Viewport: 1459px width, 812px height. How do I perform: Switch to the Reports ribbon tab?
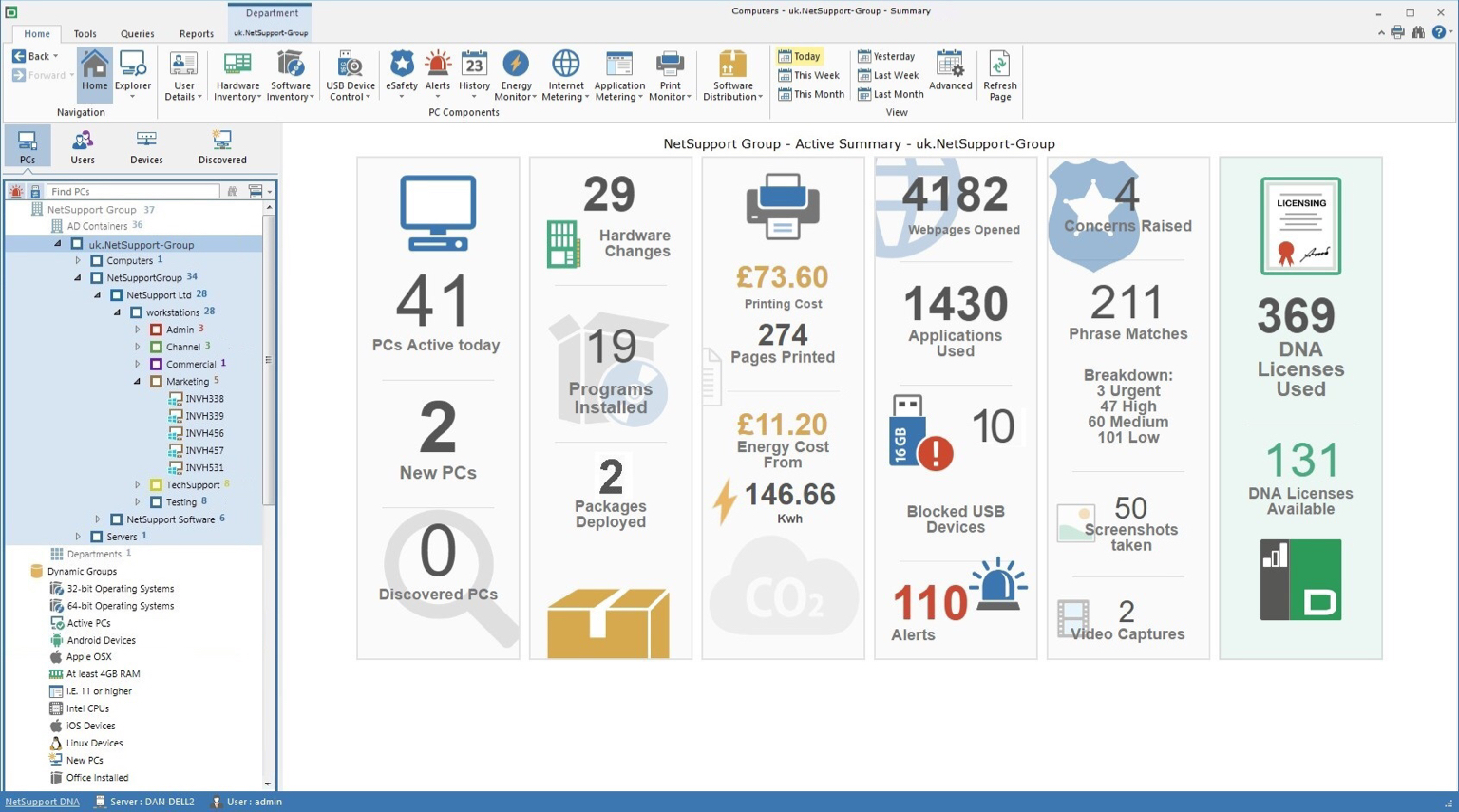[x=197, y=33]
